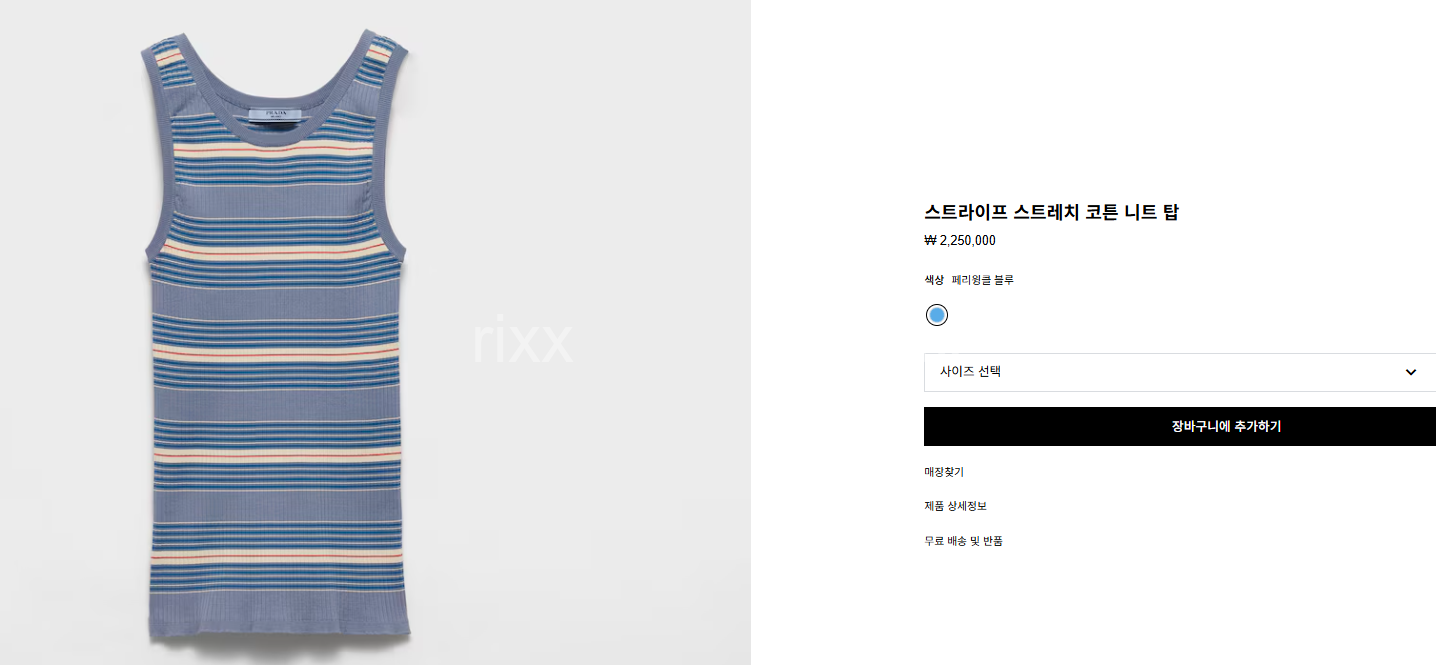Click the price ₩ 2,250,000
The height and width of the screenshot is (665, 1436).
click(x=960, y=241)
